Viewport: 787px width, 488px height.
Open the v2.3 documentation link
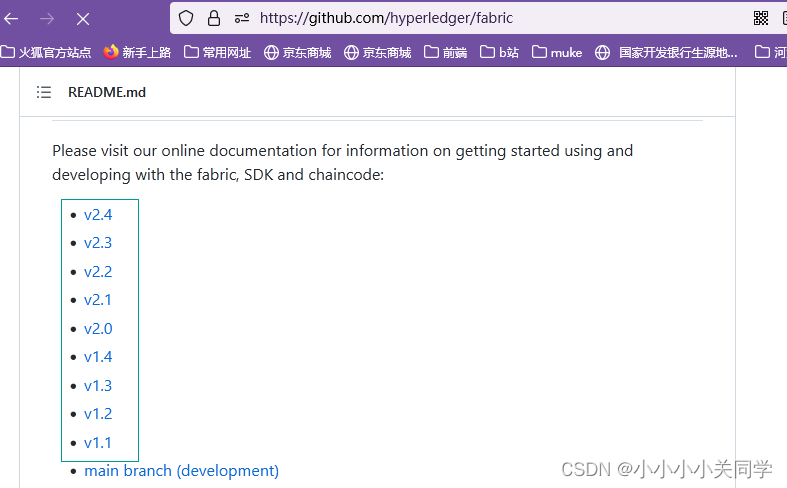tap(98, 243)
